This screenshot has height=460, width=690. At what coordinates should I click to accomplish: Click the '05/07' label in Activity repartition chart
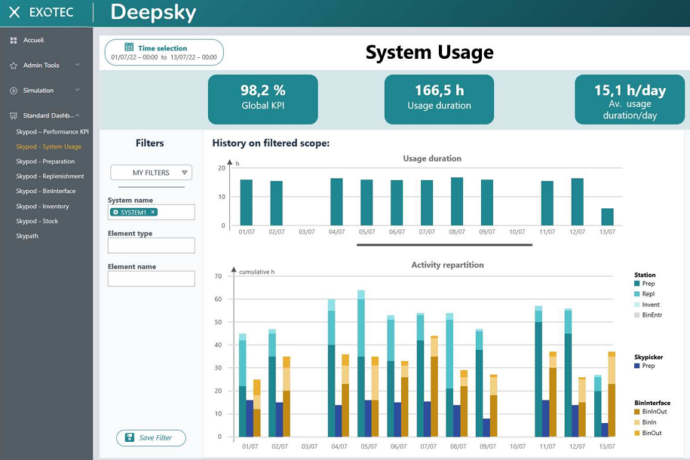pyautogui.click(x=369, y=446)
